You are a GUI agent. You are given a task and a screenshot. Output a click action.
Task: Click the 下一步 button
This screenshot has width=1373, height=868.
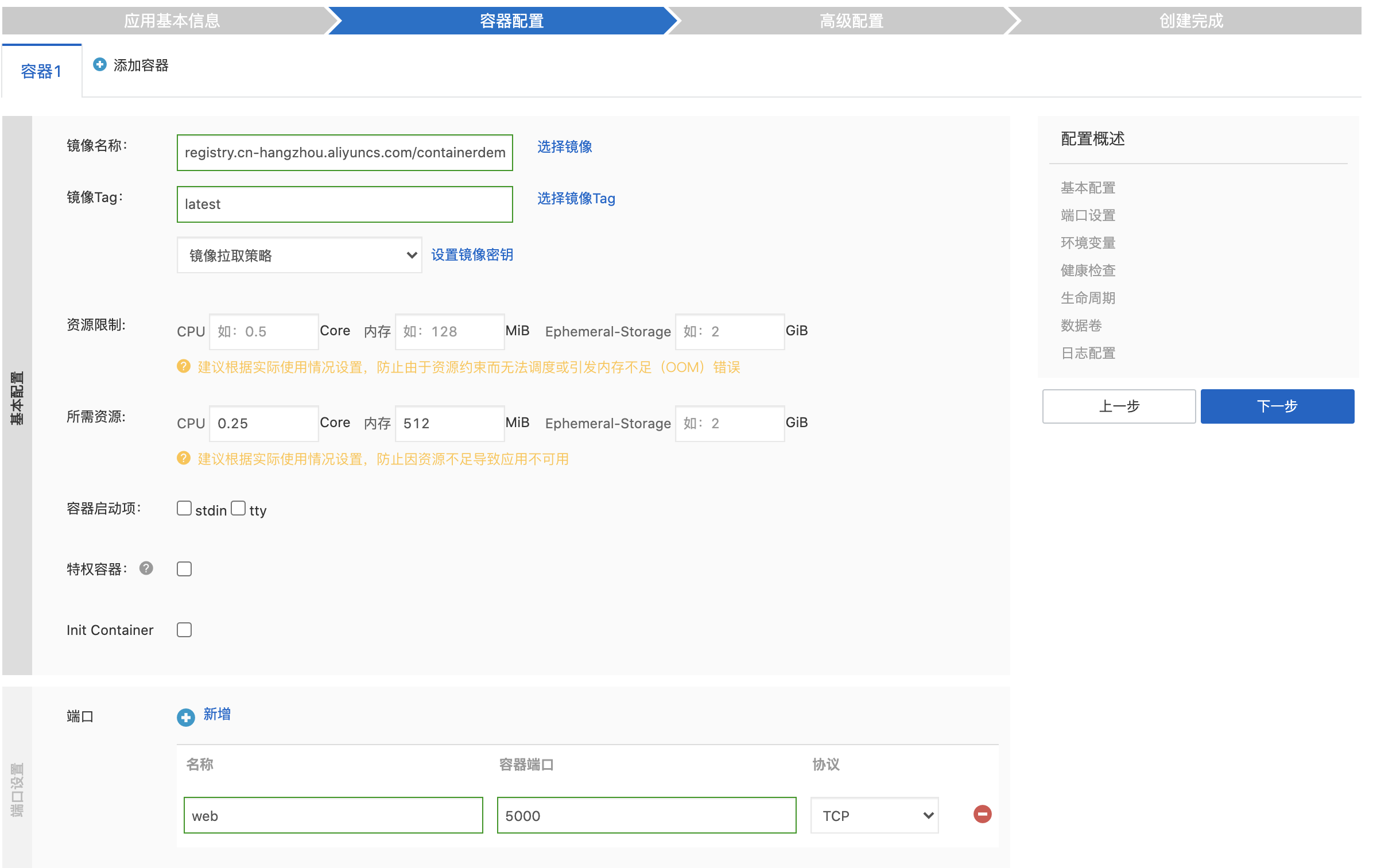coord(1277,406)
